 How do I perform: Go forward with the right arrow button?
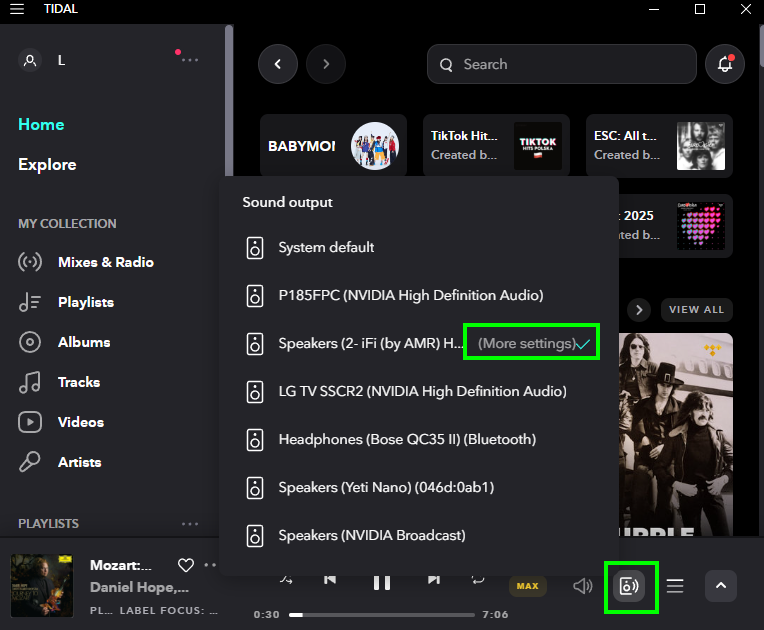click(326, 64)
